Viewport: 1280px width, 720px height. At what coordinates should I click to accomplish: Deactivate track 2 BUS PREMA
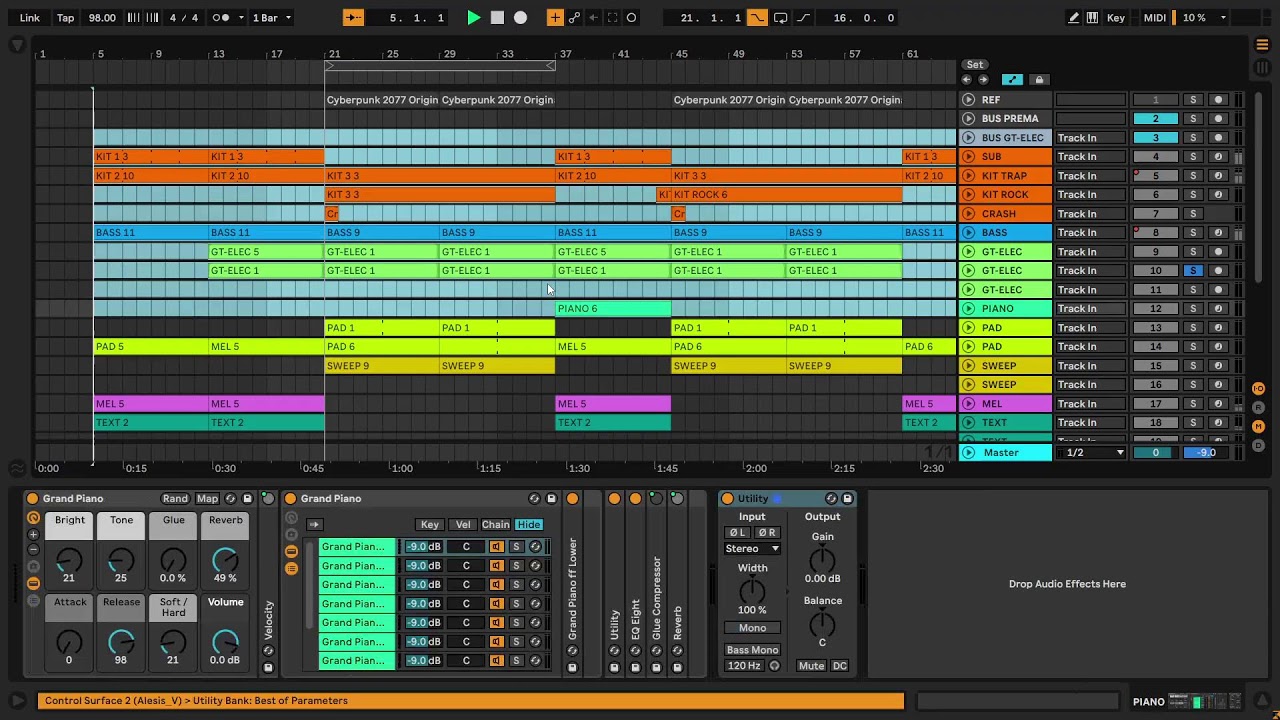[1155, 119]
